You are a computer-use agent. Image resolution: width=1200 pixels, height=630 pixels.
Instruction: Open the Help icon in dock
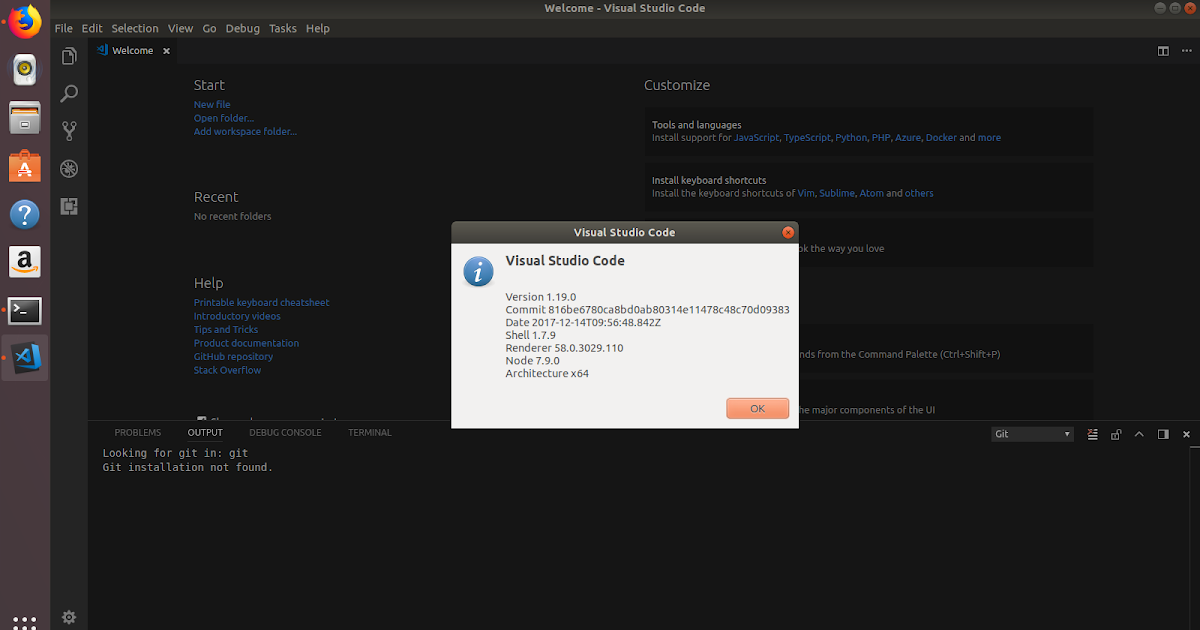25,214
